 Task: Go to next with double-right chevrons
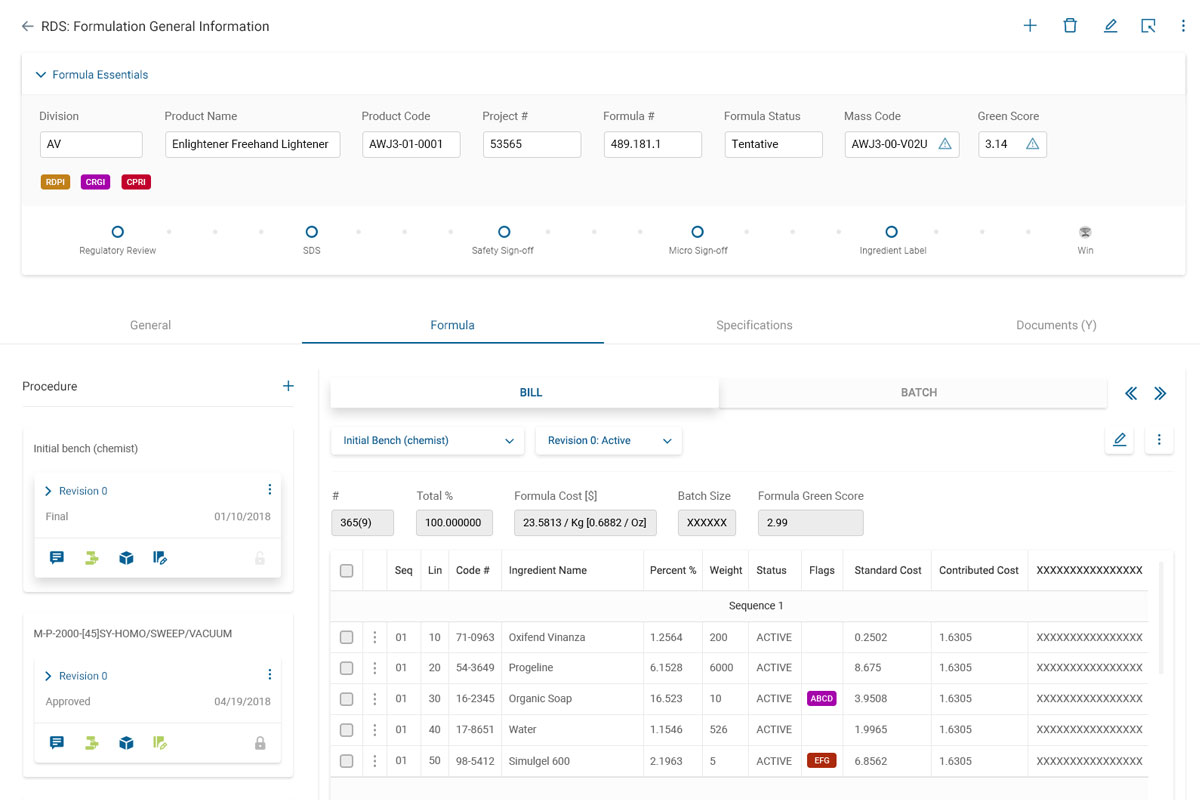(1160, 394)
